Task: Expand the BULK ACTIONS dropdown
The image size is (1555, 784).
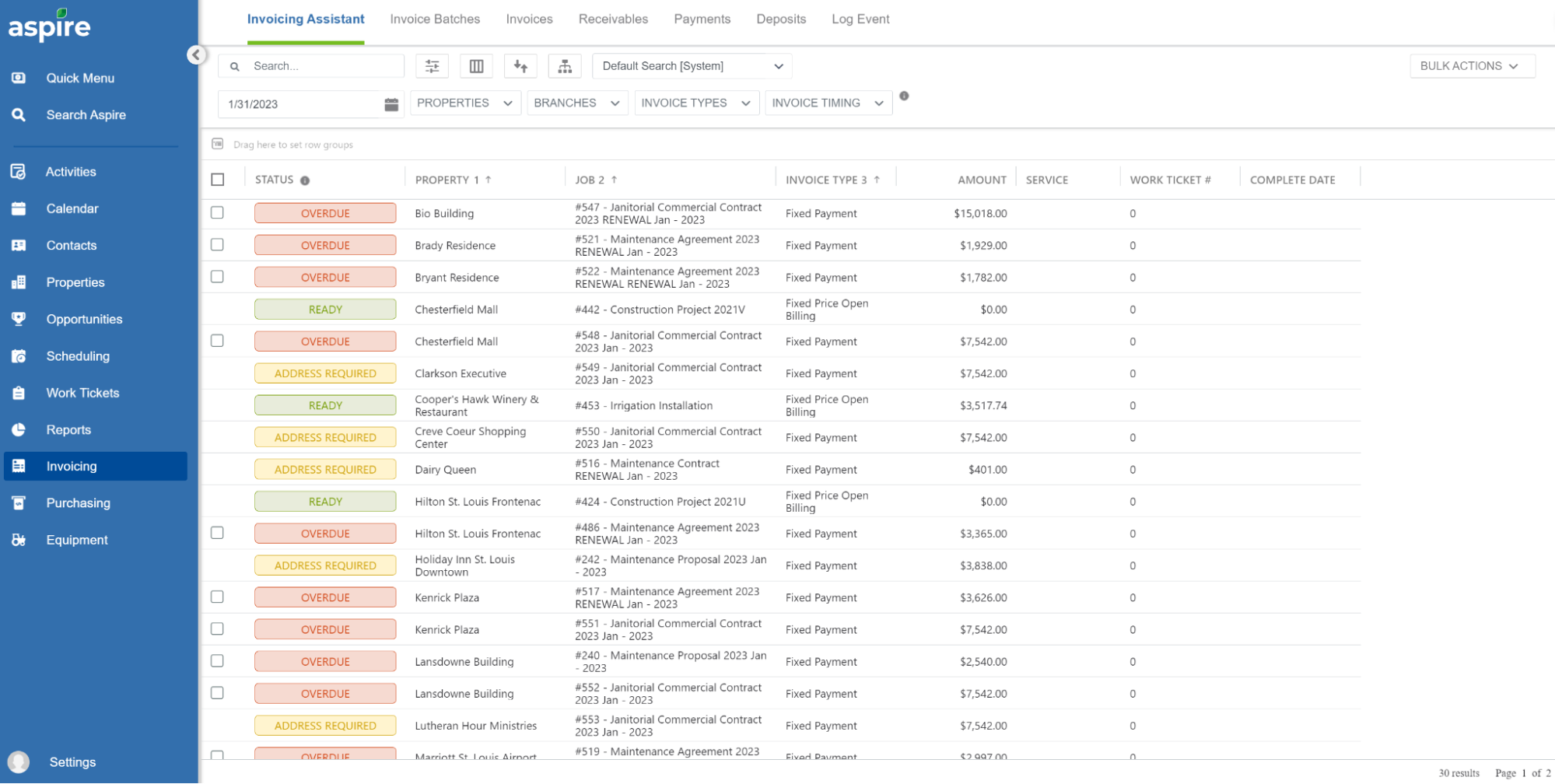Action: [x=1472, y=66]
